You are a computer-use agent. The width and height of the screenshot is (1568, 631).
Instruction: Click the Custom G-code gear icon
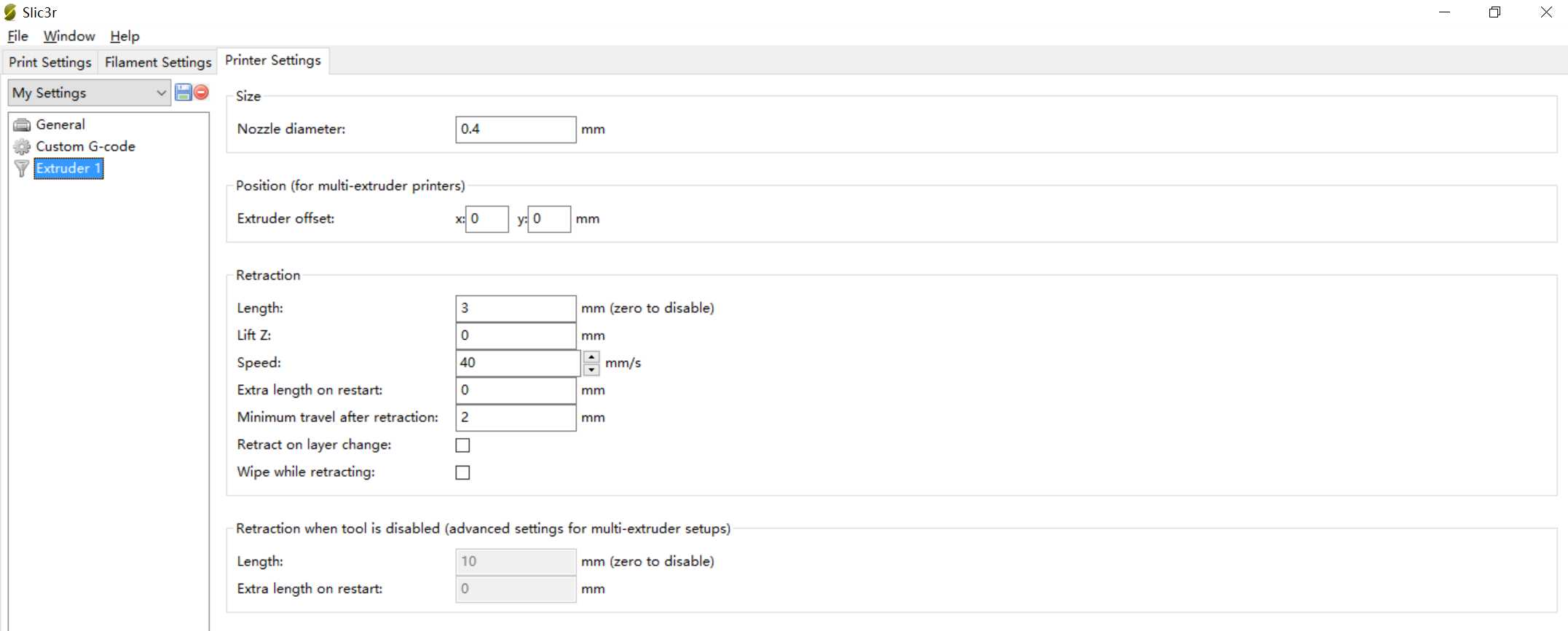point(22,146)
